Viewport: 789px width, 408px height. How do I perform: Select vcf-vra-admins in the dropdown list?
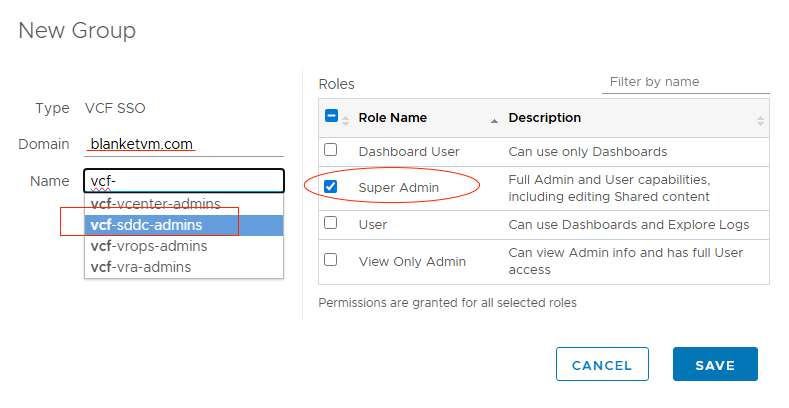(x=140, y=267)
